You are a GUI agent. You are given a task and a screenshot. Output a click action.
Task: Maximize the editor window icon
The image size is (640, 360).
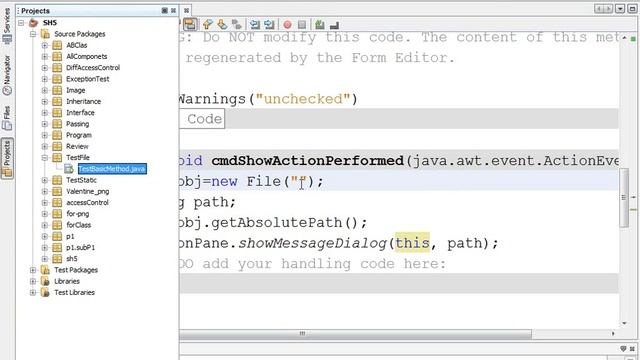tap(632, 9)
